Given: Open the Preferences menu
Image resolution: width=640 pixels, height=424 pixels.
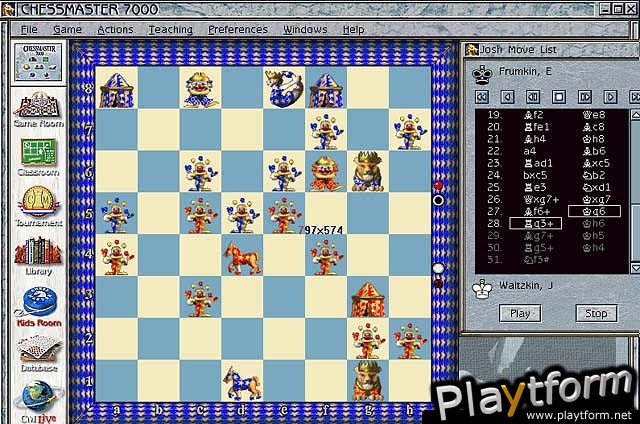Looking at the screenshot, I should pyautogui.click(x=237, y=29).
